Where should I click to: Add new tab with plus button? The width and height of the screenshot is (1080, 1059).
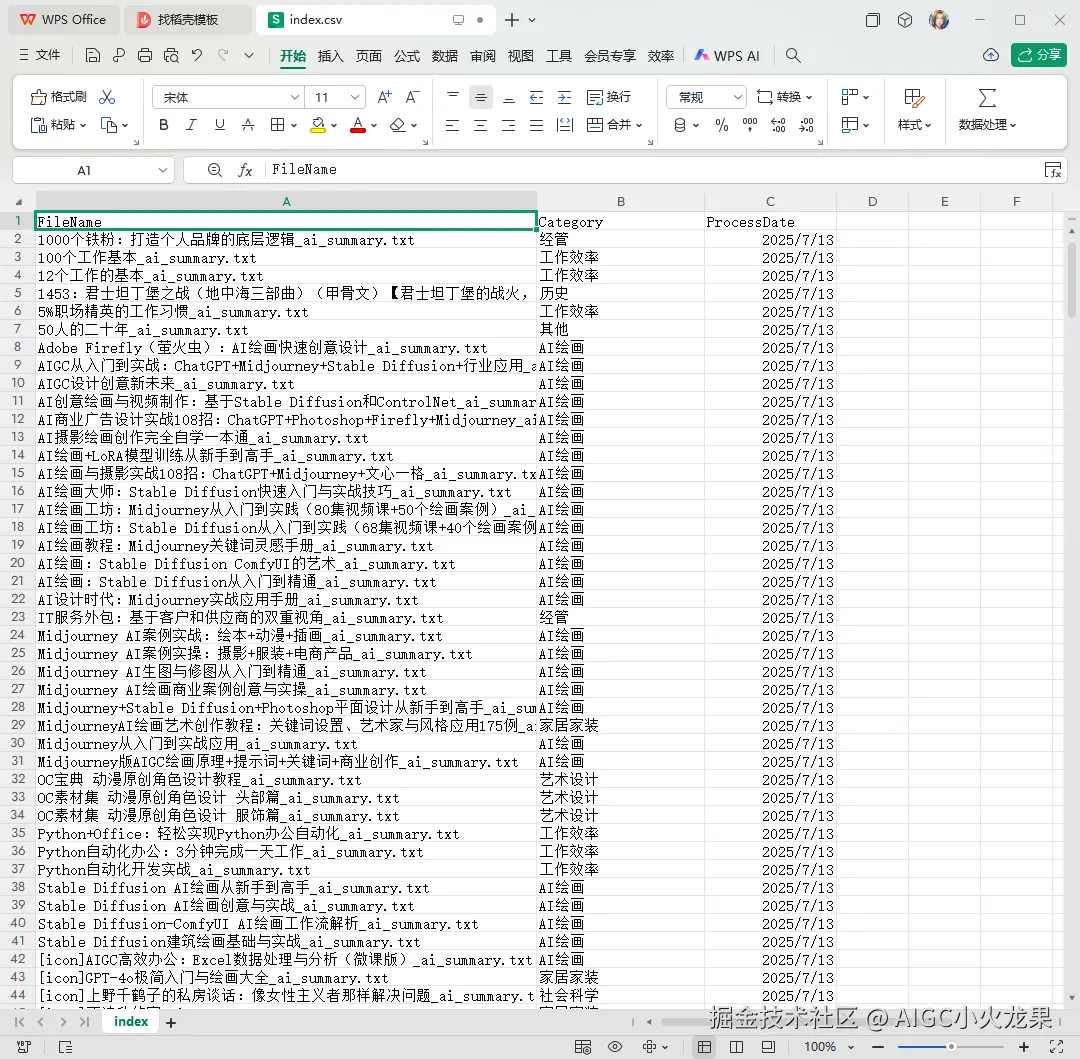click(512, 20)
